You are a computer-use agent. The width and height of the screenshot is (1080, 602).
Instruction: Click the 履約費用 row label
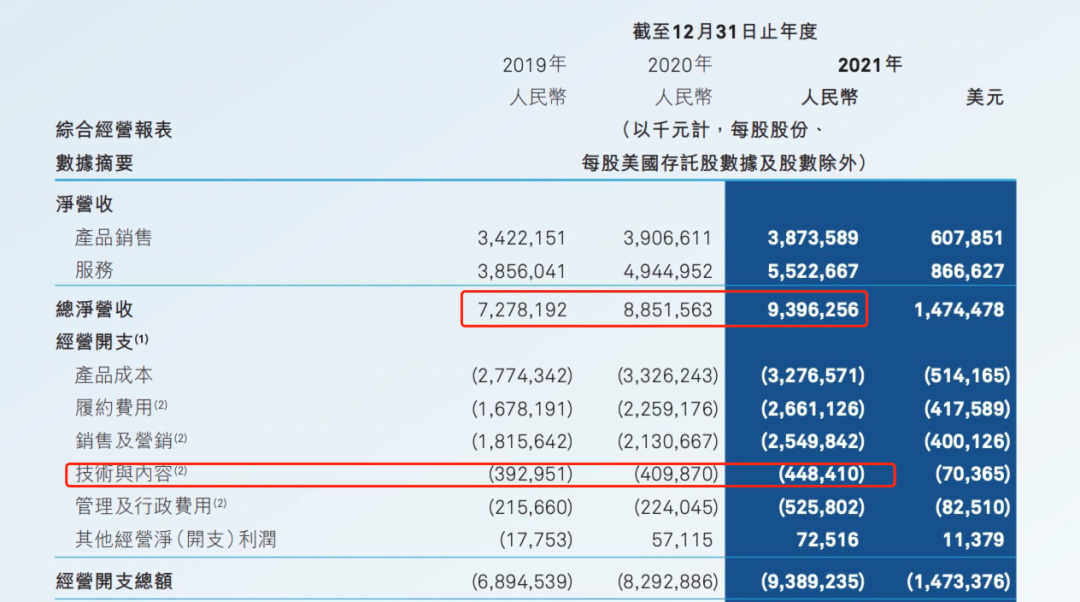pyautogui.click(x=114, y=408)
